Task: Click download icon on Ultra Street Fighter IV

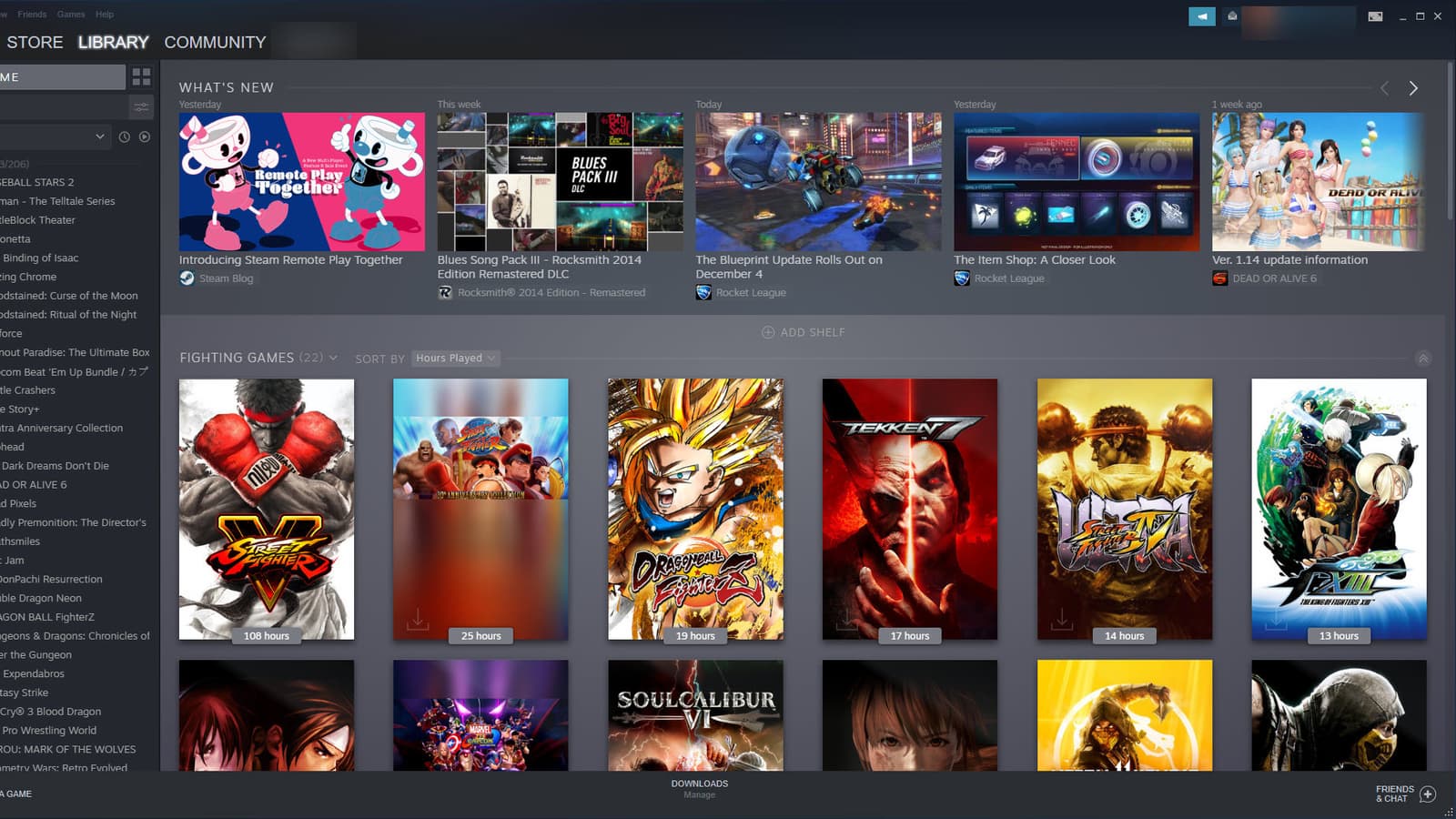Action: 1062,620
